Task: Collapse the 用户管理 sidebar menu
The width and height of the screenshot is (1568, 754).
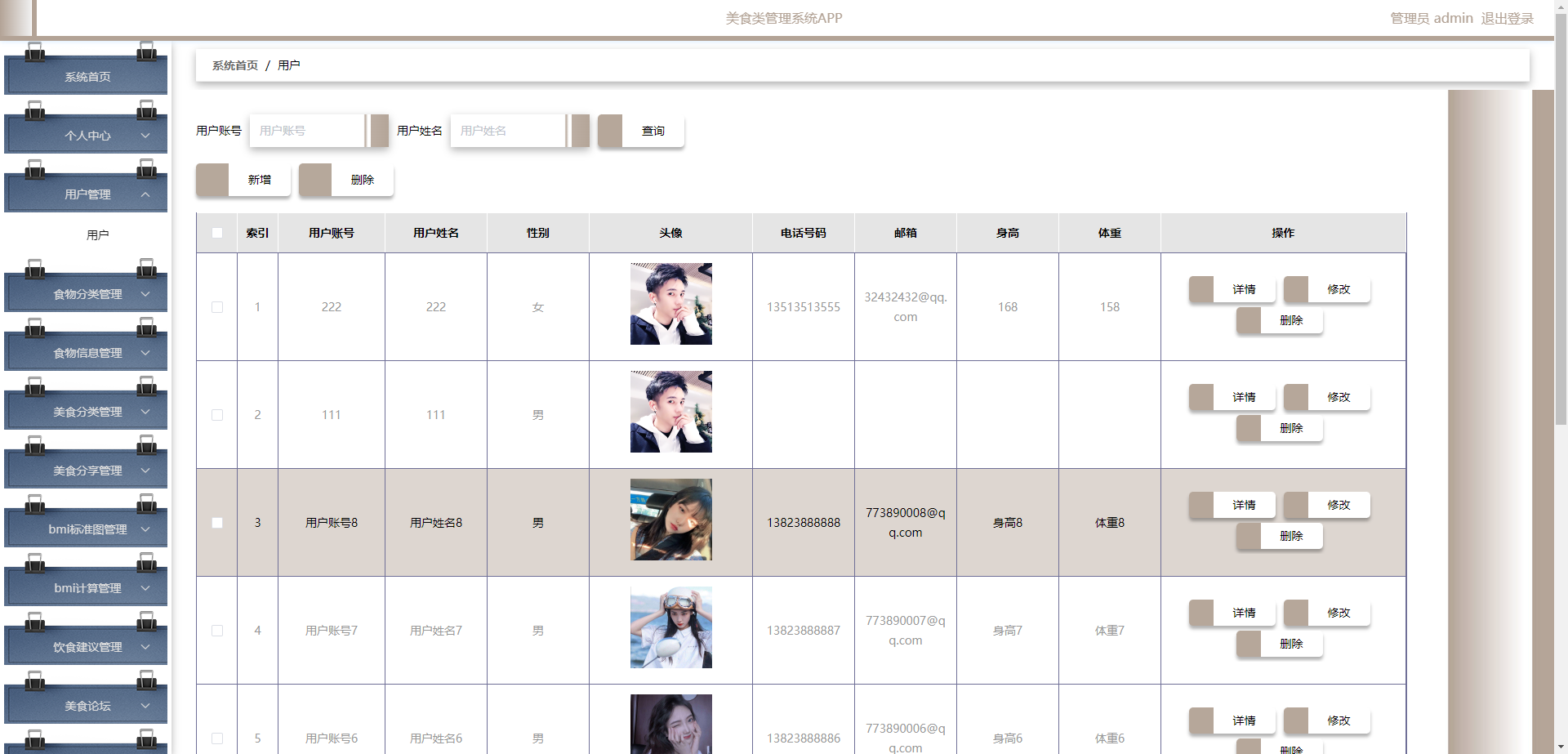Action: (87, 194)
